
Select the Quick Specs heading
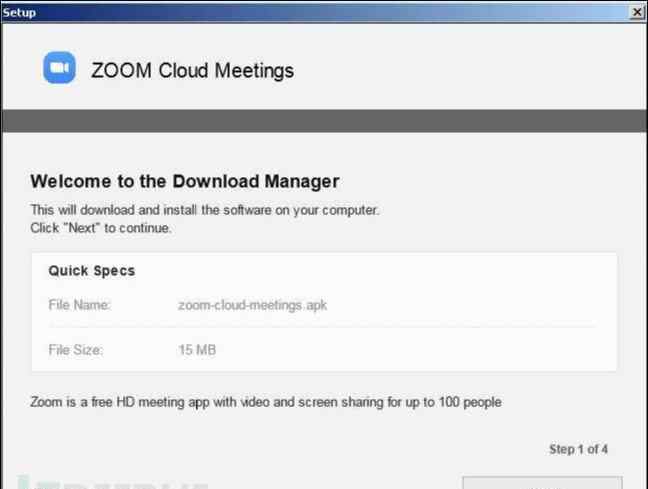92,271
